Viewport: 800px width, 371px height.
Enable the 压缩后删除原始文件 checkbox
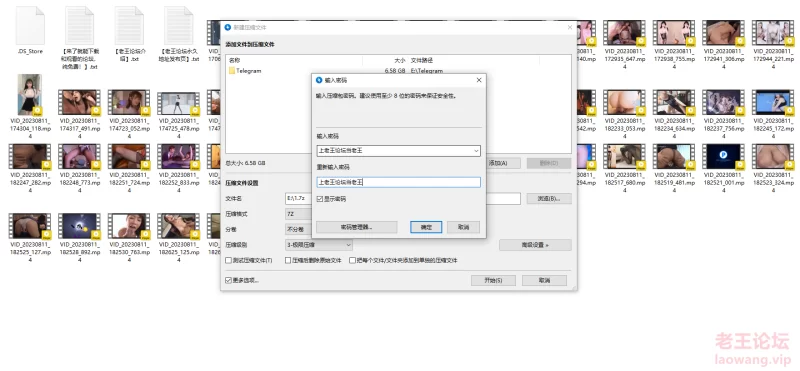288,260
